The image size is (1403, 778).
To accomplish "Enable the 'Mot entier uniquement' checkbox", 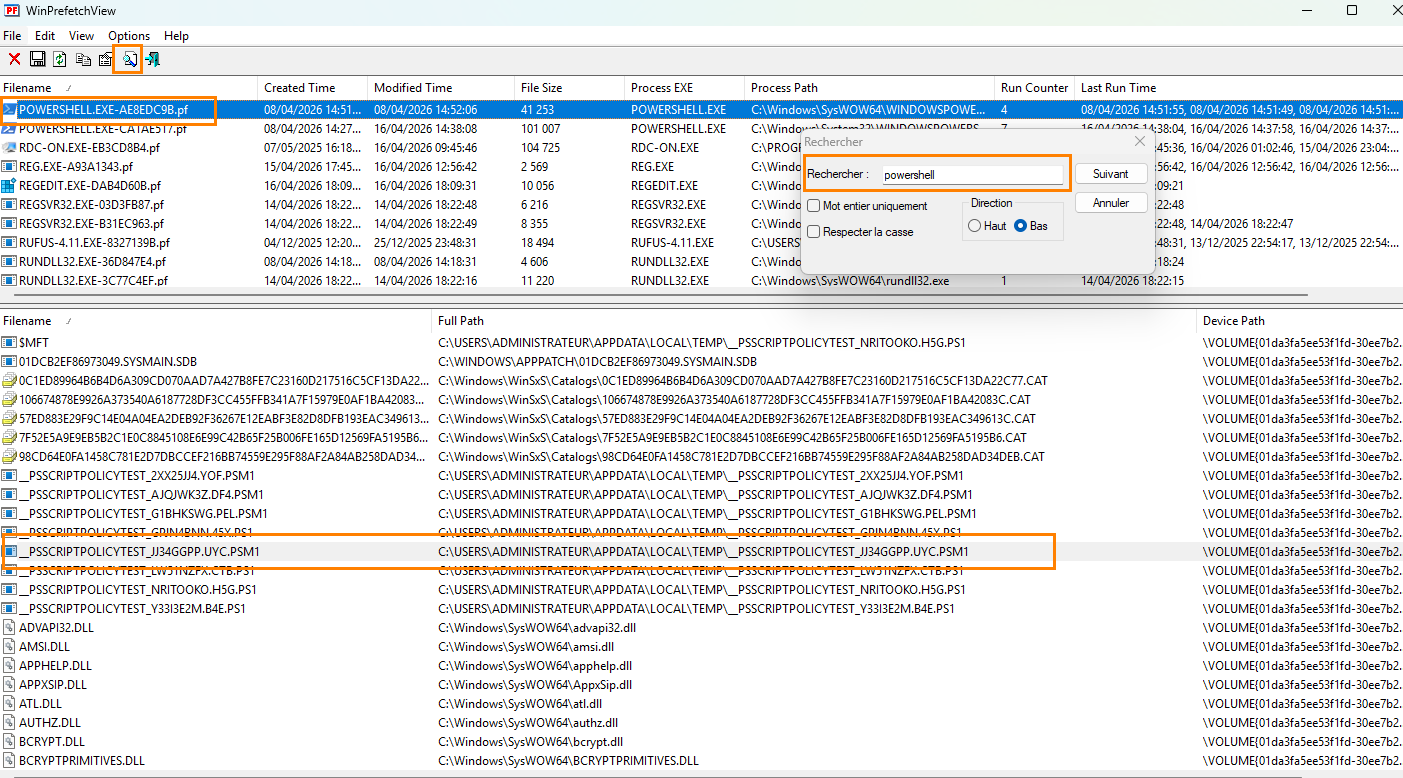I will [x=814, y=206].
